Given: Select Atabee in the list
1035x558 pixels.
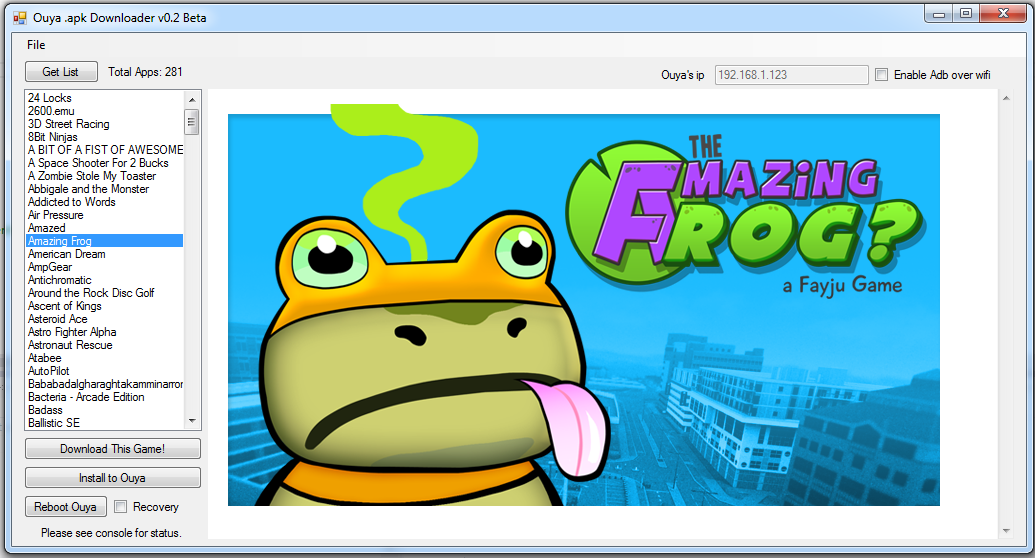Looking at the screenshot, I should point(104,358).
